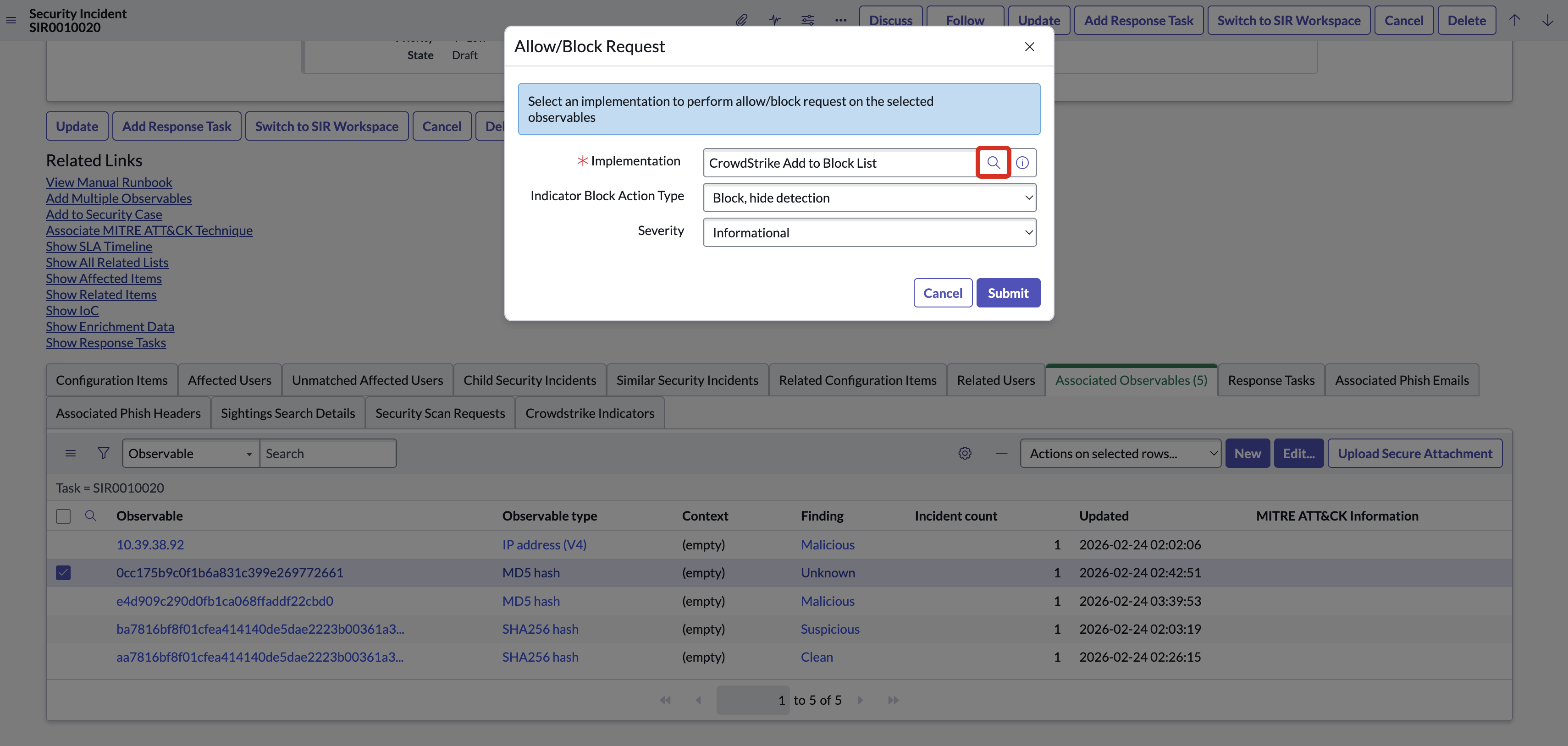1568x746 pixels.
Task: Click Upload Secure Attachment button
Action: [1414, 453]
